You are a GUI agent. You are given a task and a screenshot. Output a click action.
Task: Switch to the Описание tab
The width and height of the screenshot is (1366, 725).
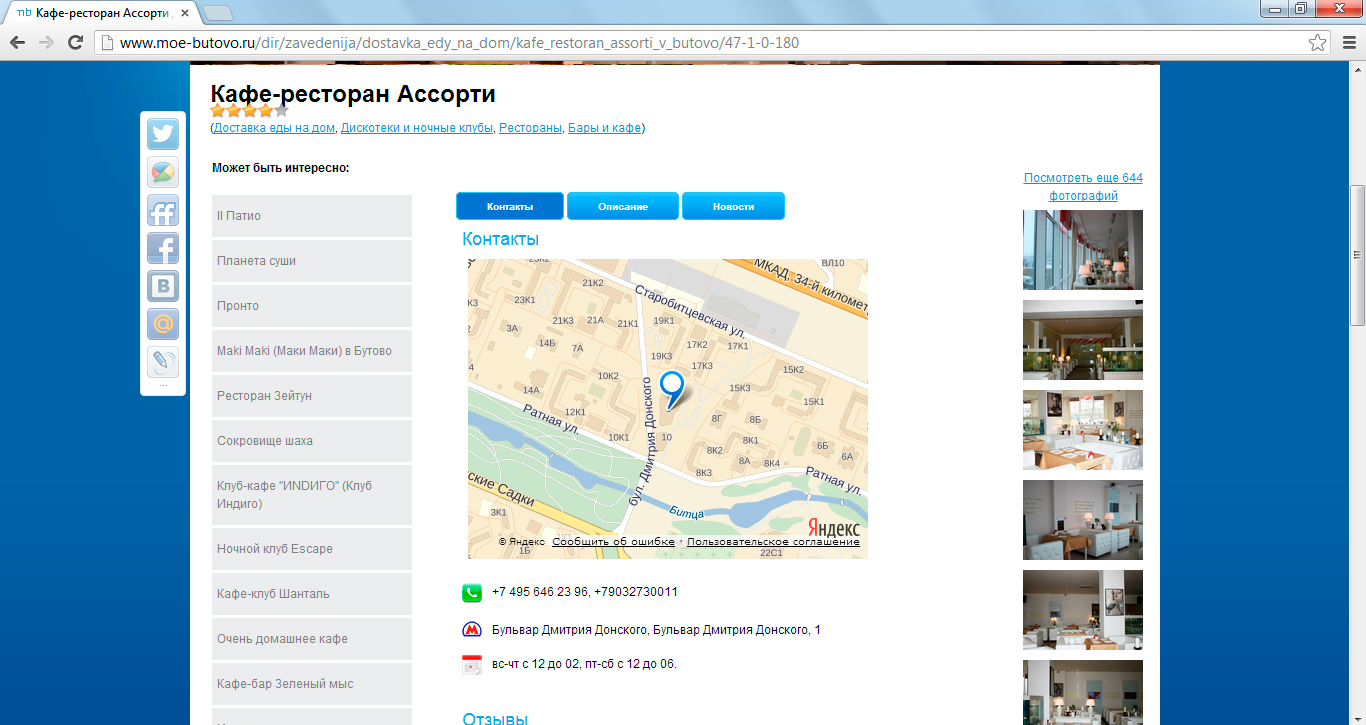(x=623, y=206)
